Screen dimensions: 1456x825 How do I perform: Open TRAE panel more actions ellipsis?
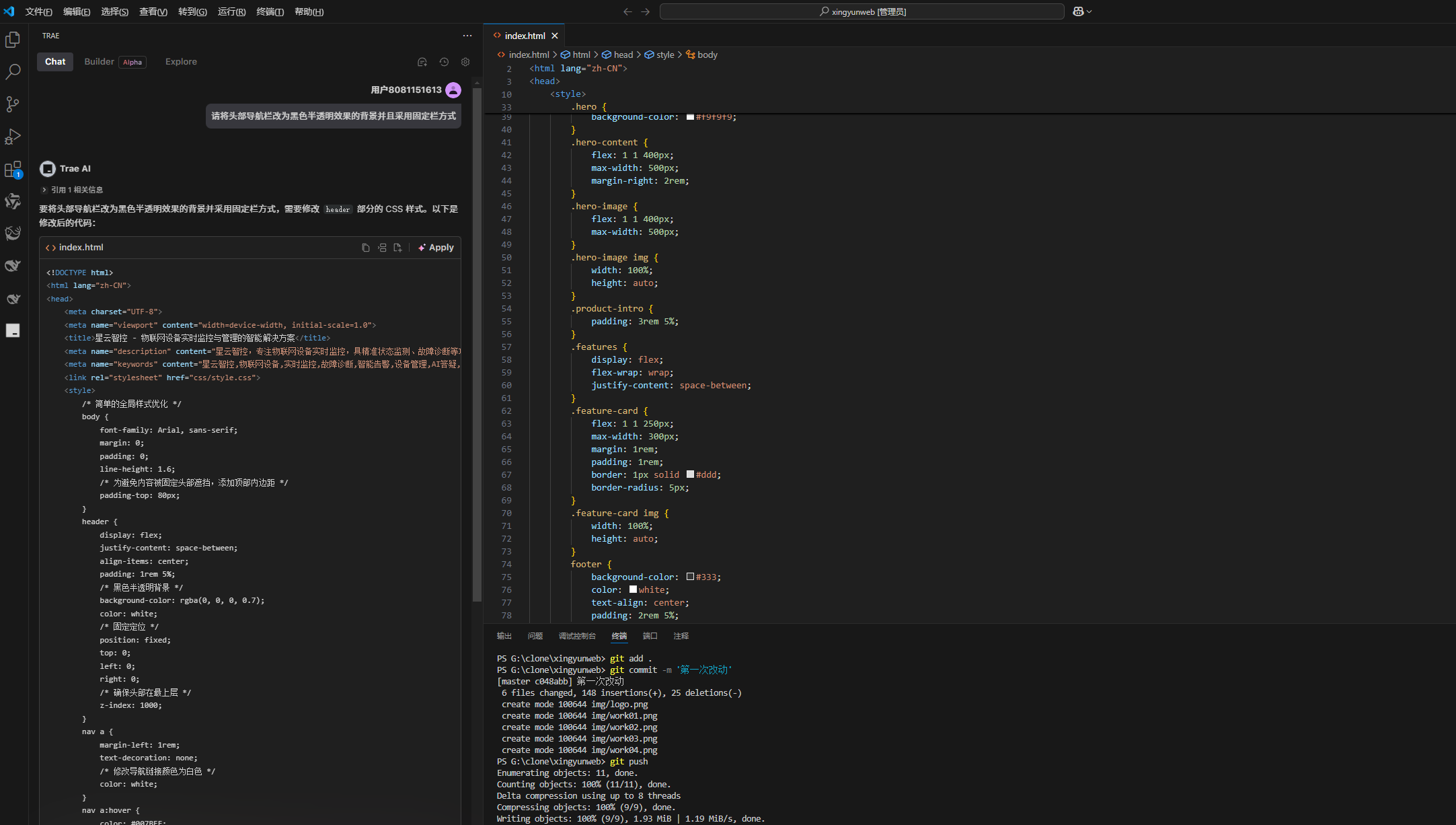[x=467, y=36]
